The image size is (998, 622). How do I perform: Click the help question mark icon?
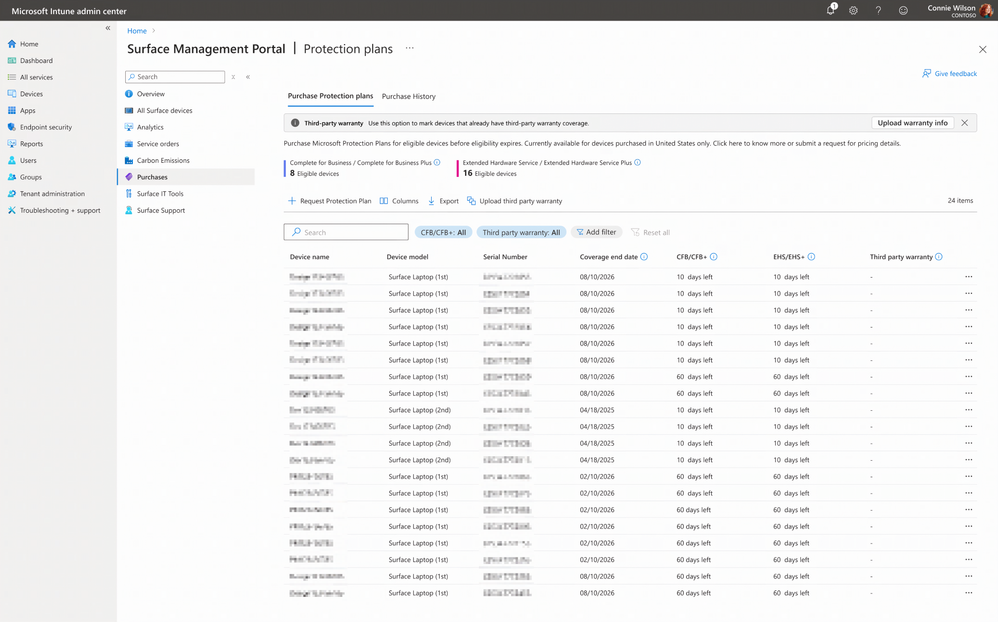point(878,10)
